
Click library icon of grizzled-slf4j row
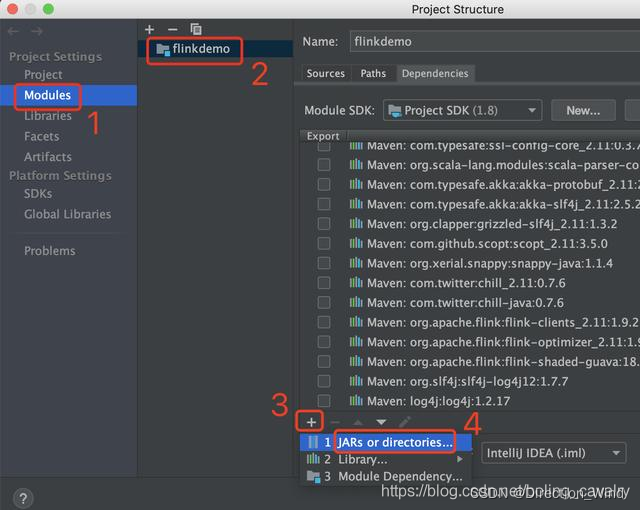click(356, 224)
